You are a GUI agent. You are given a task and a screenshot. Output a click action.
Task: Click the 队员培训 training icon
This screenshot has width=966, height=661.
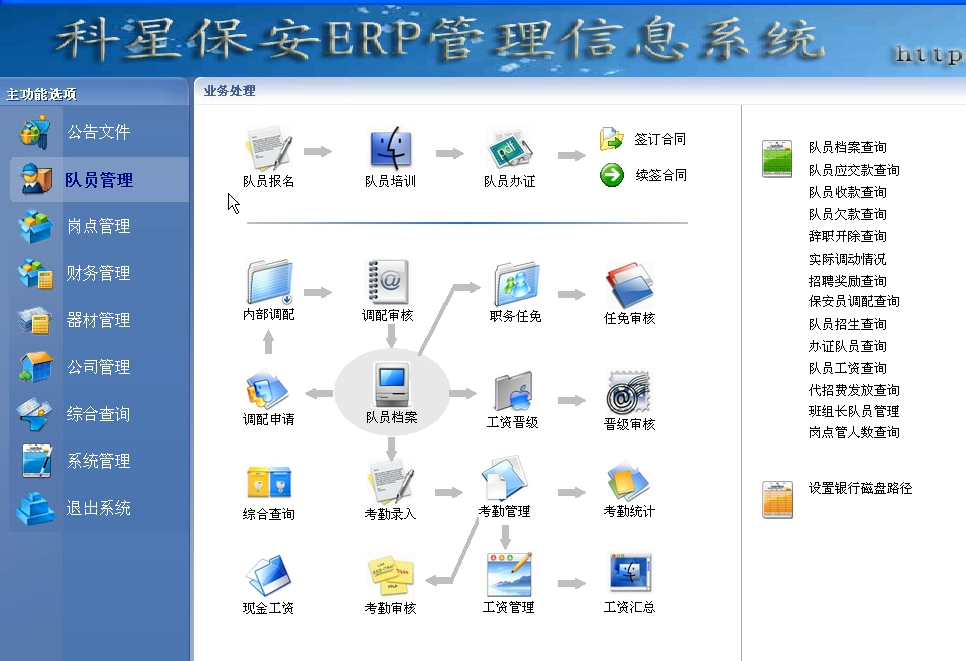click(x=390, y=150)
